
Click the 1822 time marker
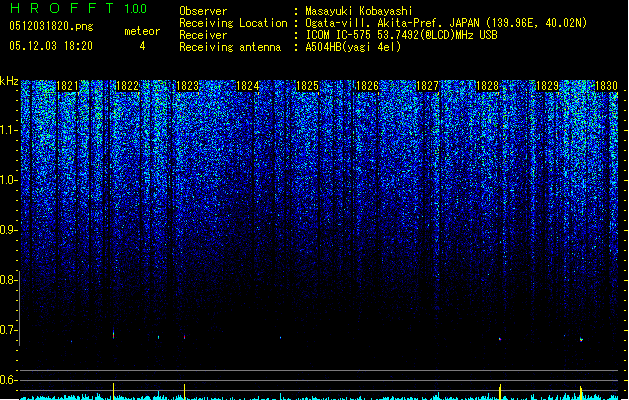(127, 86)
